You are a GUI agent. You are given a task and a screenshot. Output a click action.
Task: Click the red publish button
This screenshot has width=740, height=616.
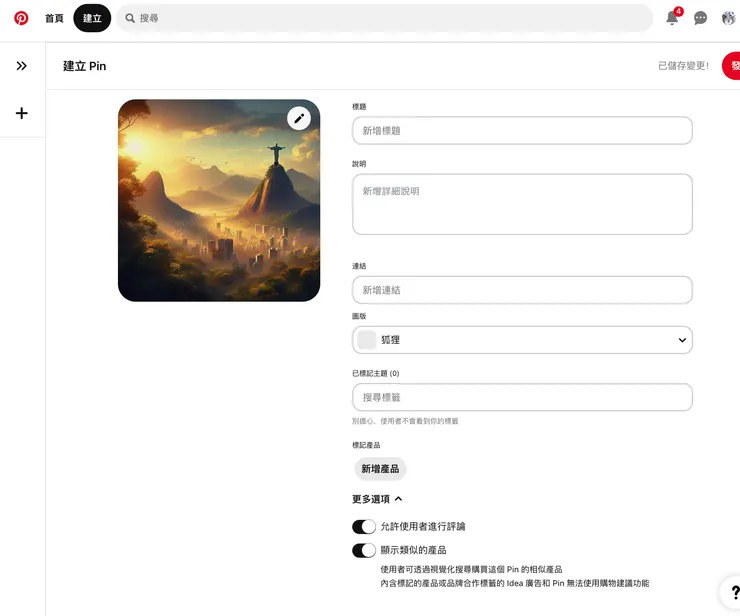[x=731, y=66]
